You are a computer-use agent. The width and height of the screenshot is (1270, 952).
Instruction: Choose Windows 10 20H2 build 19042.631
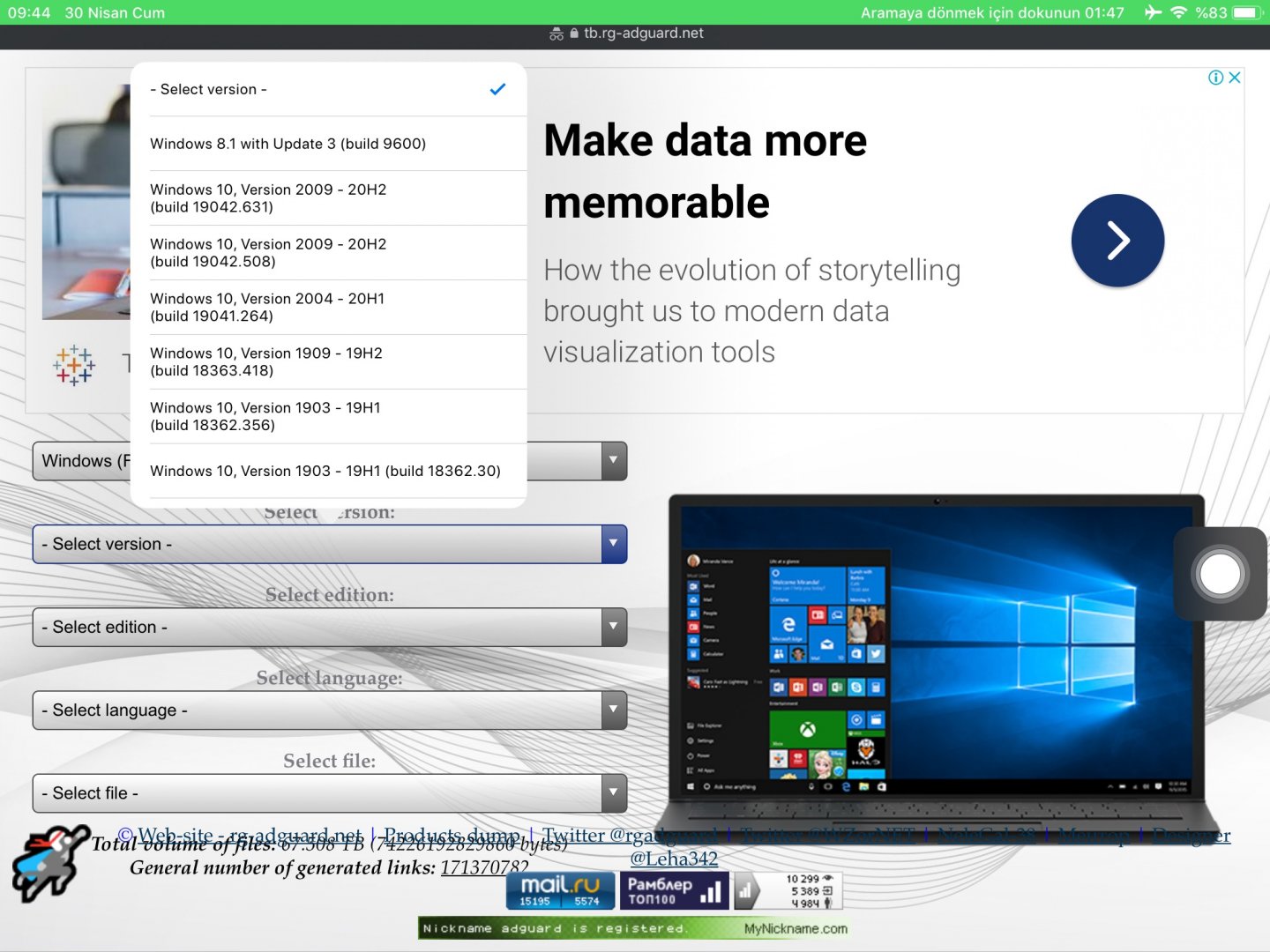point(328,198)
